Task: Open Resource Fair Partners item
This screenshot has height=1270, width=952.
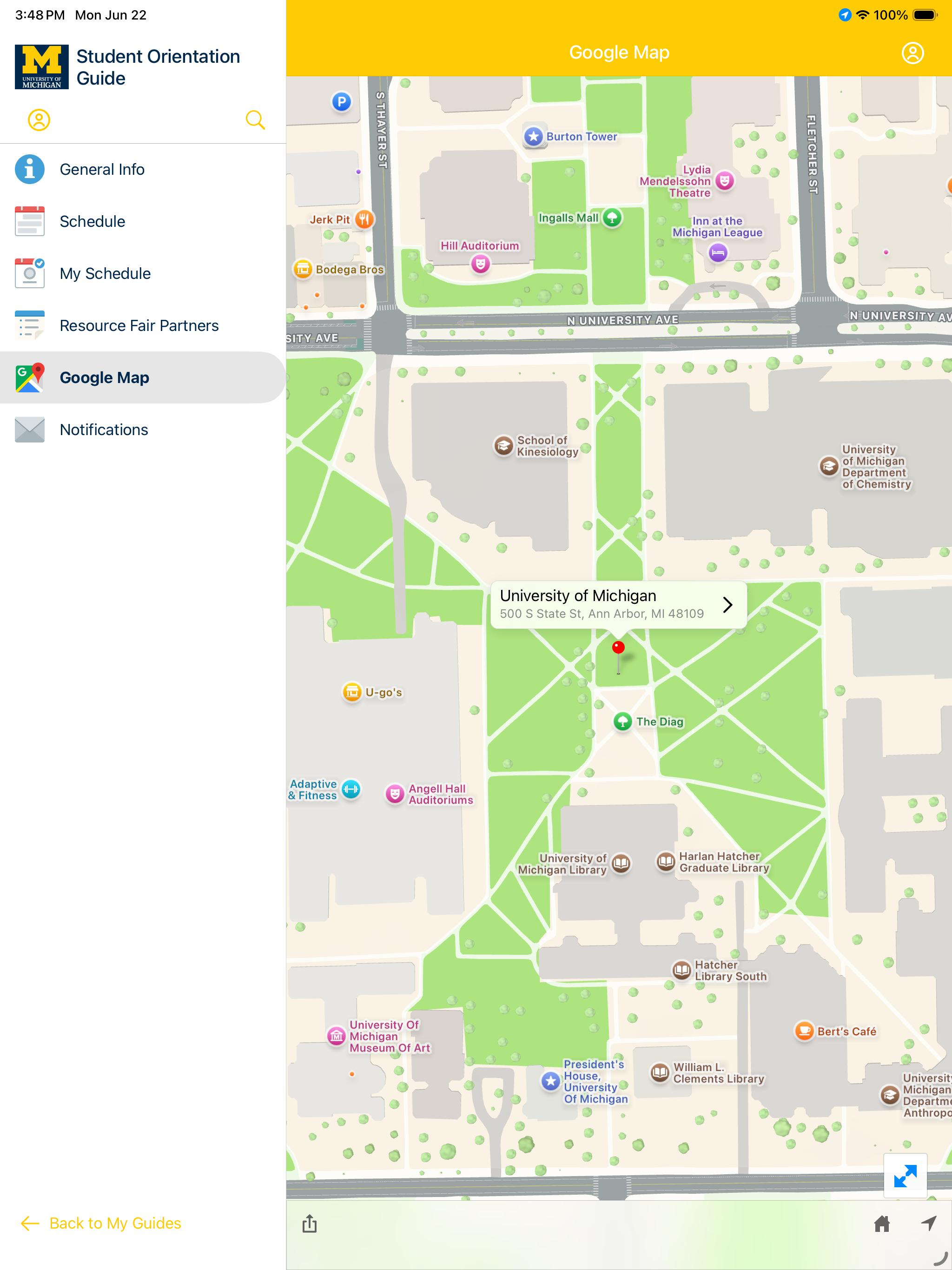Action: 143,325
